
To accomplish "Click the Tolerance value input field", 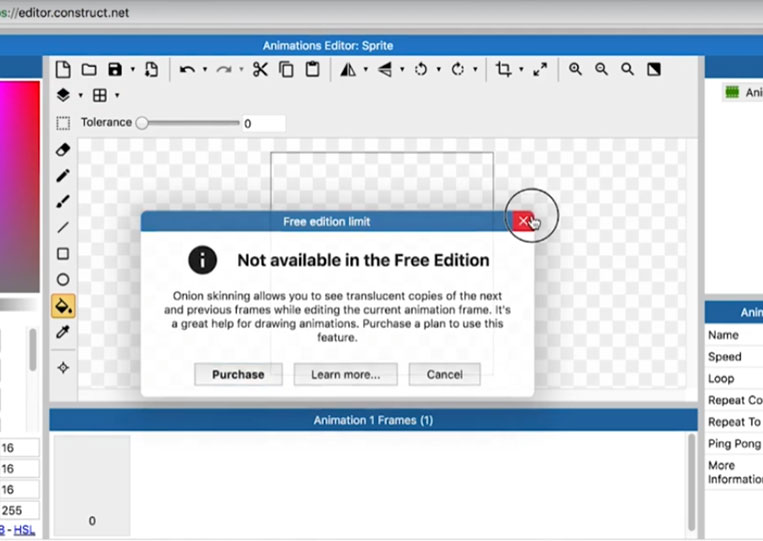I will 263,124.
